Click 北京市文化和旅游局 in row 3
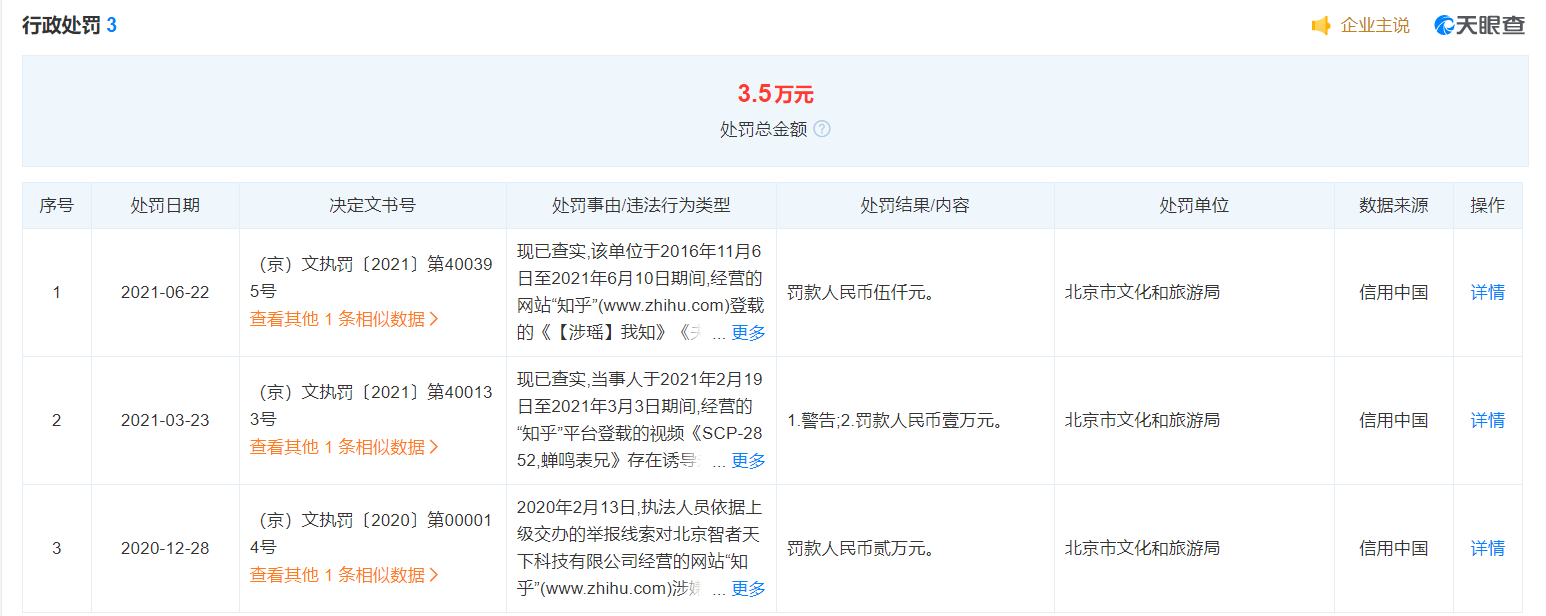The height and width of the screenshot is (616, 1546). coord(1142,548)
